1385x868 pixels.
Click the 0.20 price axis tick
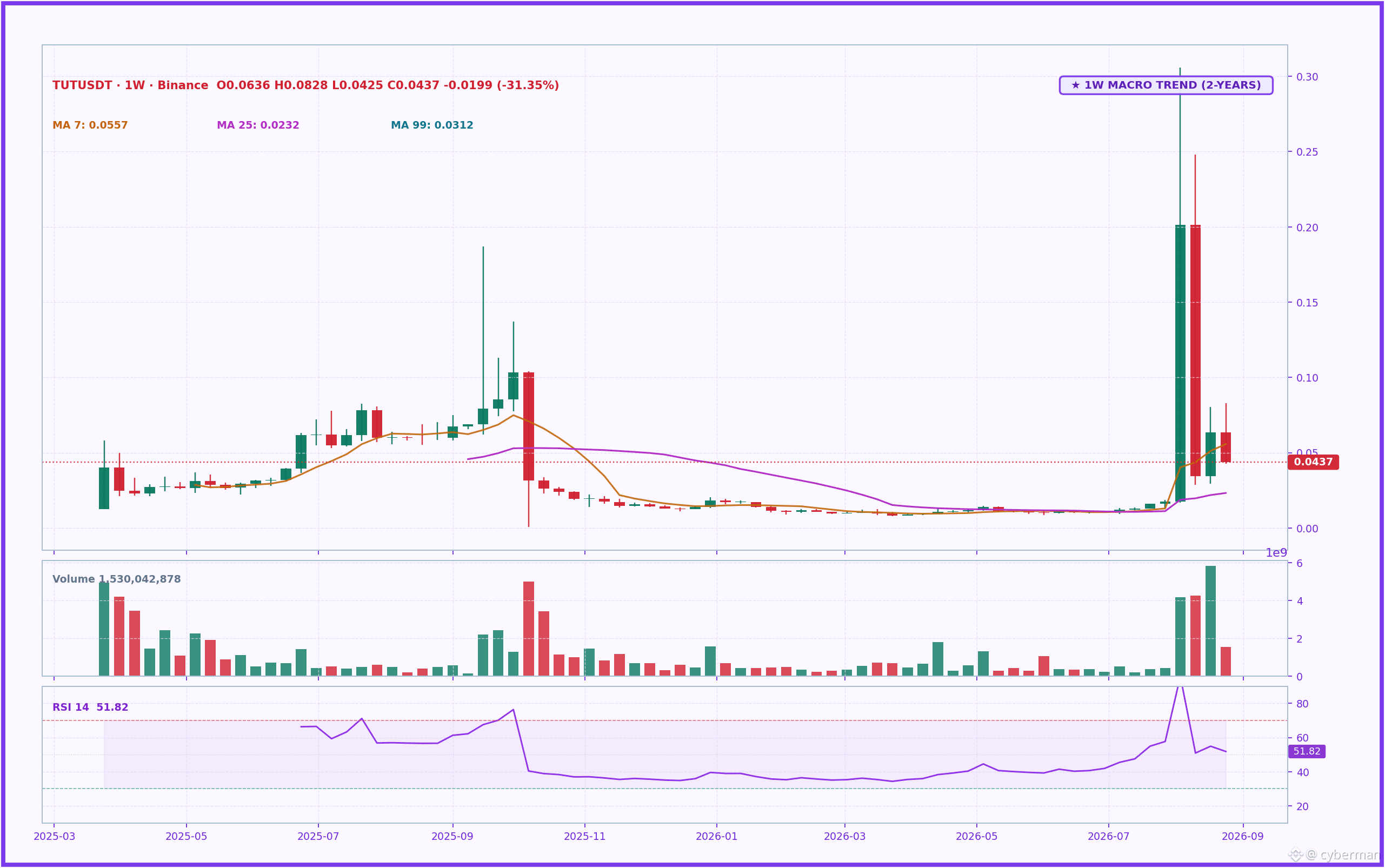(x=1308, y=228)
